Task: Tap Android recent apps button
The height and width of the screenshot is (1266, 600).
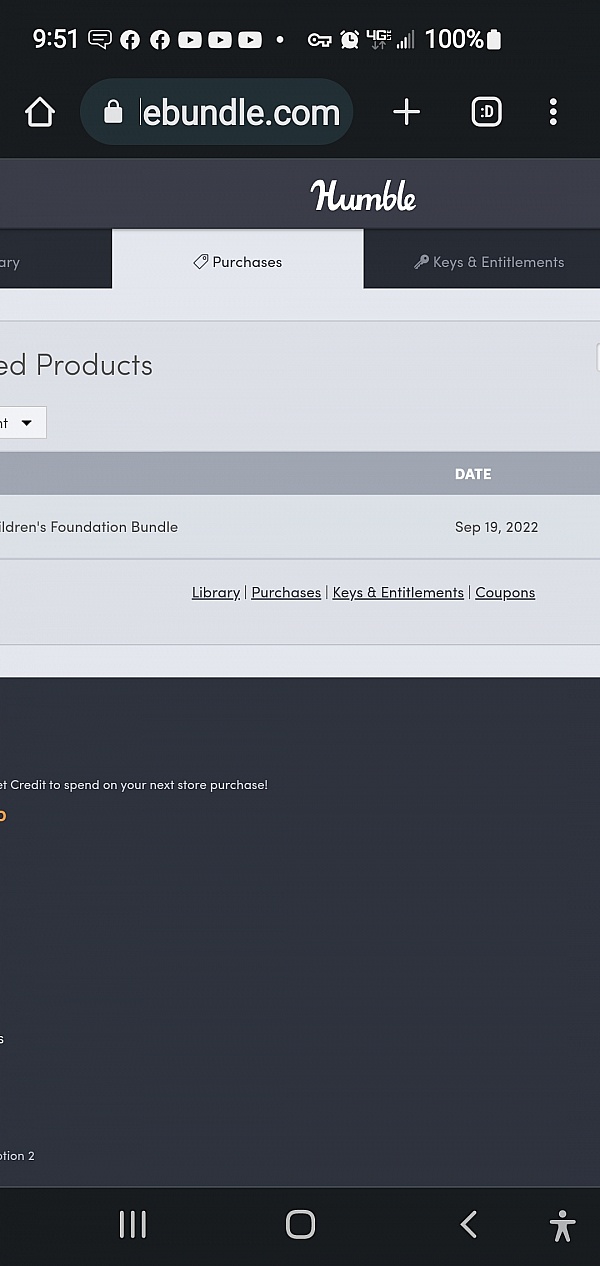Action: pyautogui.click(x=133, y=1224)
